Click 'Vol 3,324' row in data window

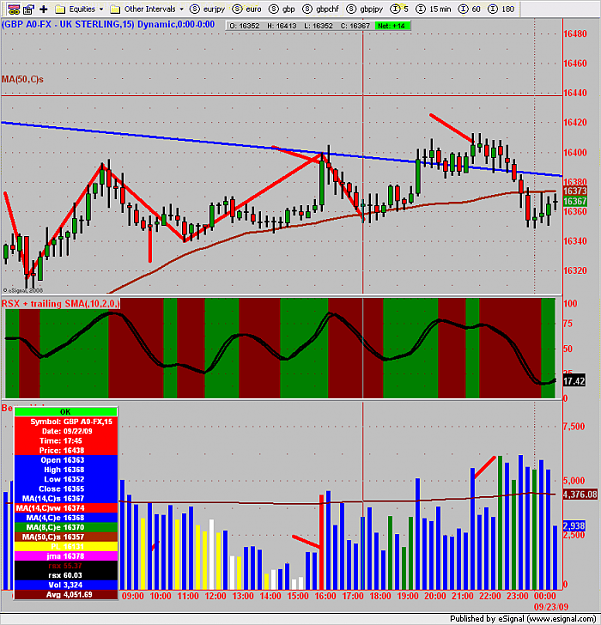(x=66, y=585)
